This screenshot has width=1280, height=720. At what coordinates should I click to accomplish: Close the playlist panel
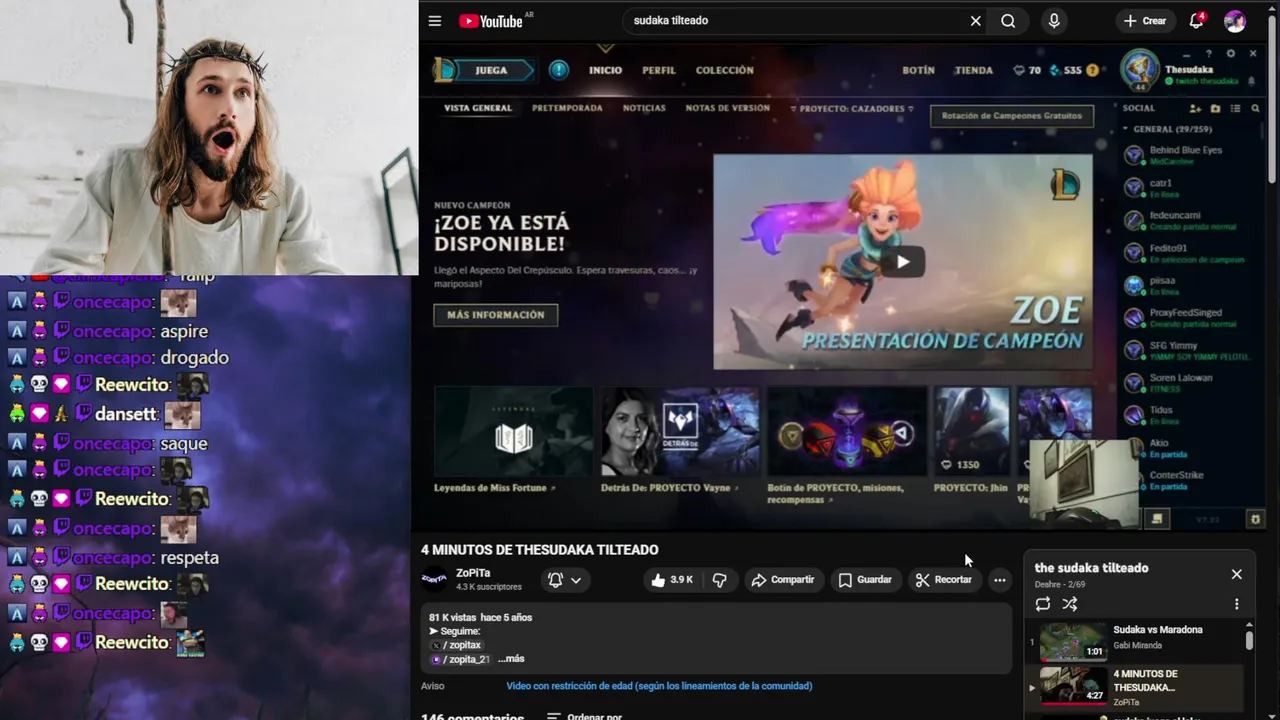(1236, 574)
